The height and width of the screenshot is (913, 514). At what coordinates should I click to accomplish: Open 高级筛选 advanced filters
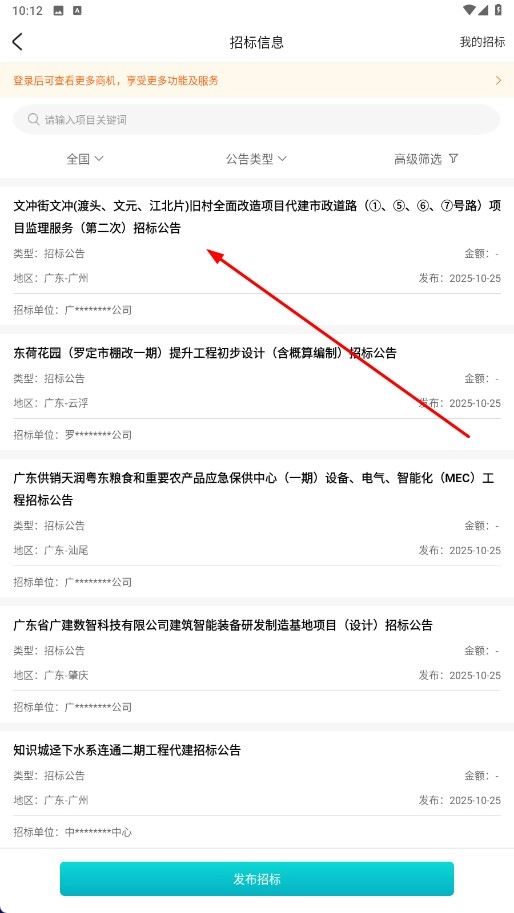[427, 159]
